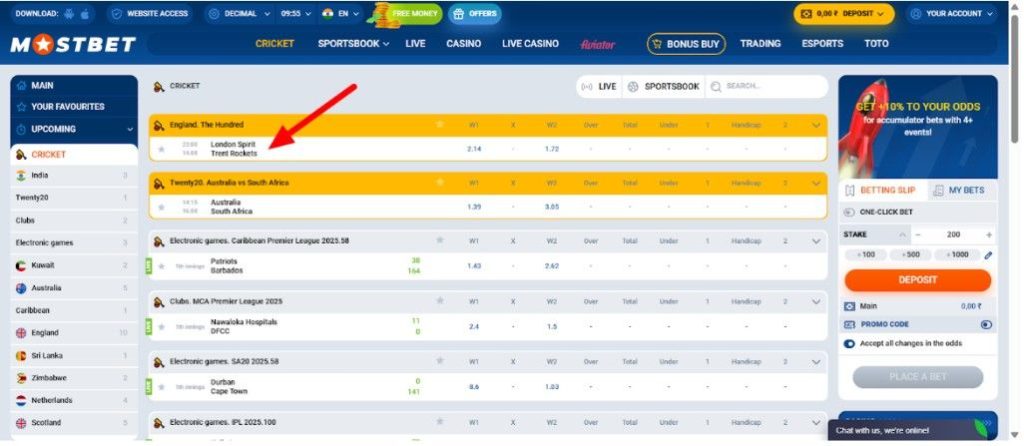Click the event search field
1024x446 pixels.
tap(767, 86)
